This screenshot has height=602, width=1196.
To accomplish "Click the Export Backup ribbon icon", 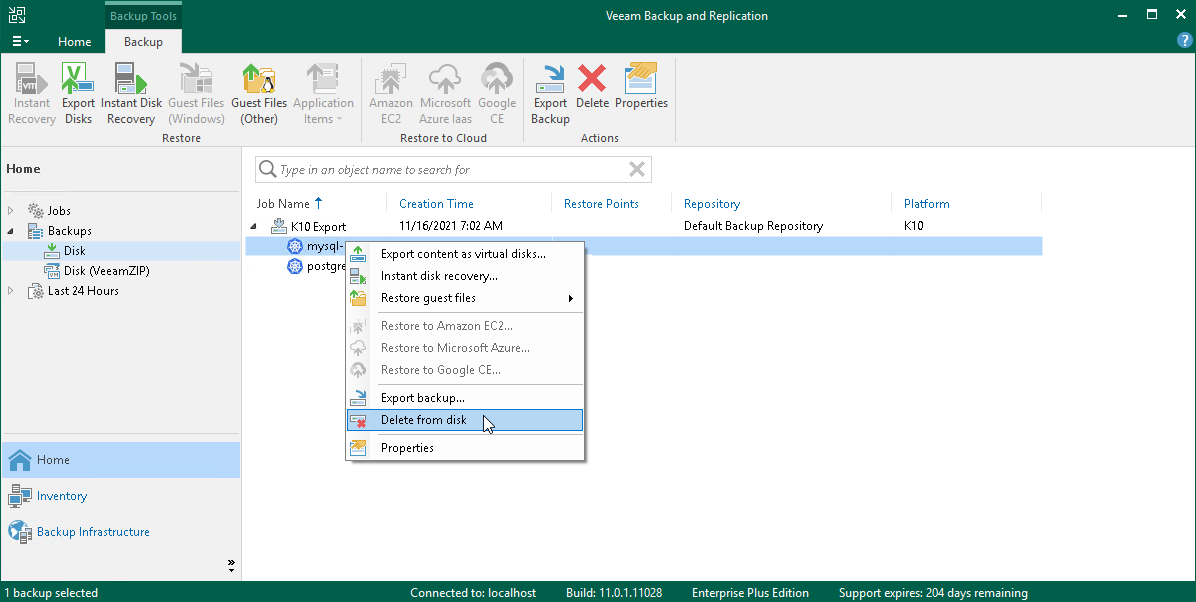I will [550, 94].
